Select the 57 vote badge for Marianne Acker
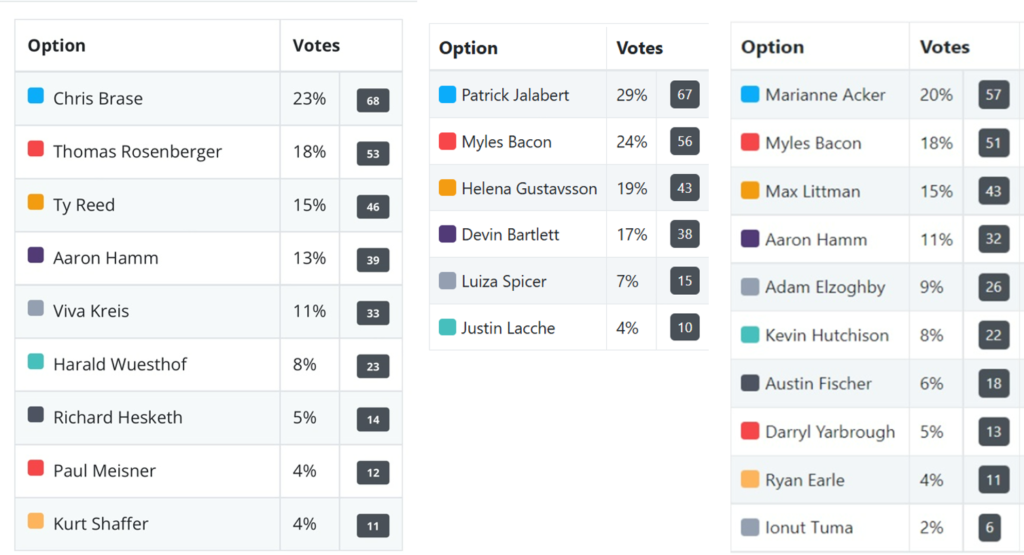The image size is (1024, 555). (x=993, y=95)
